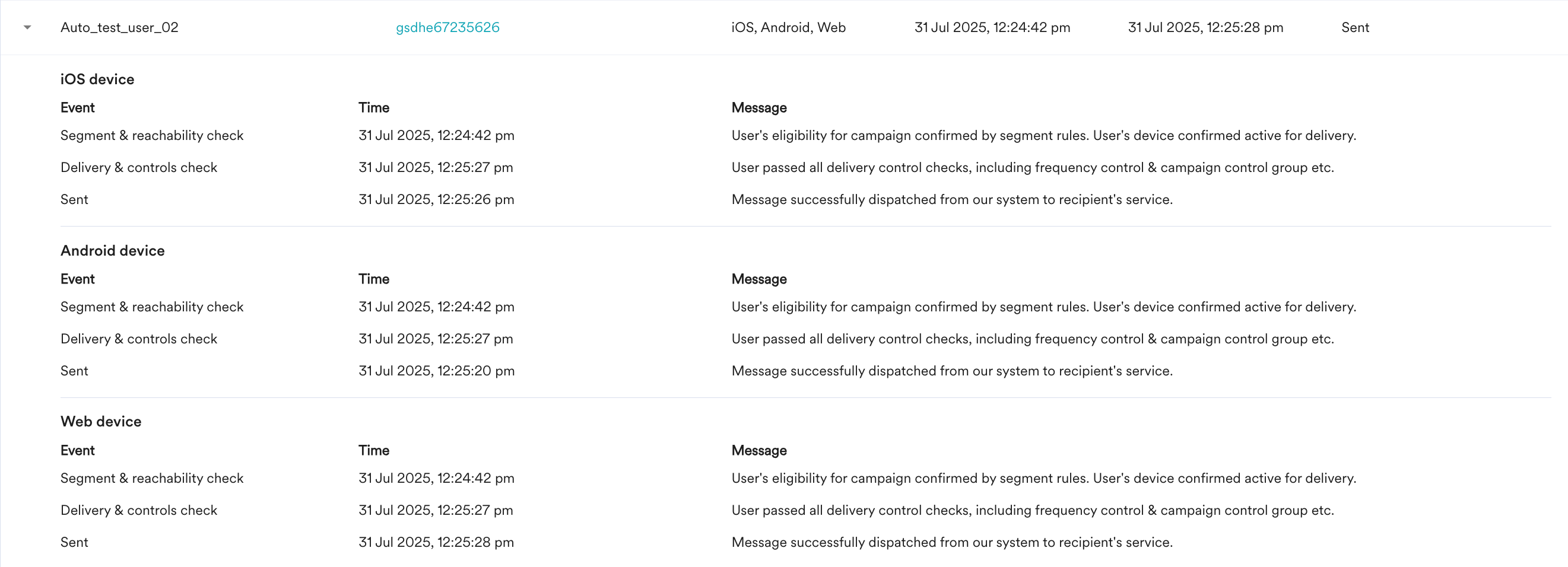The height and width of the screenshot is (567, 1568).
Task: Click the iOS, Android, Web platforms cell
Action: coord(788,27)
